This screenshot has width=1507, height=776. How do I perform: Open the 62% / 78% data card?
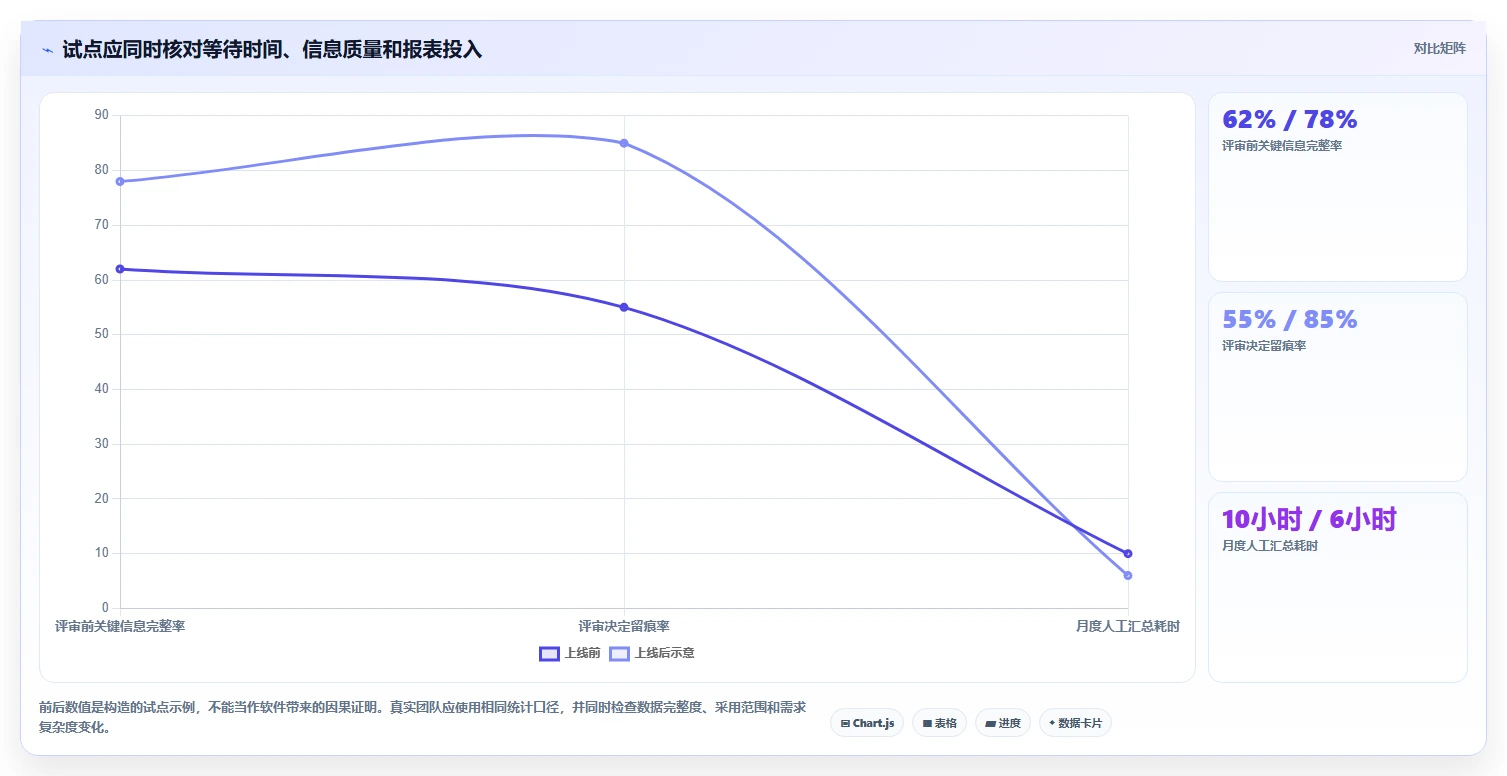coord(1337,187)
